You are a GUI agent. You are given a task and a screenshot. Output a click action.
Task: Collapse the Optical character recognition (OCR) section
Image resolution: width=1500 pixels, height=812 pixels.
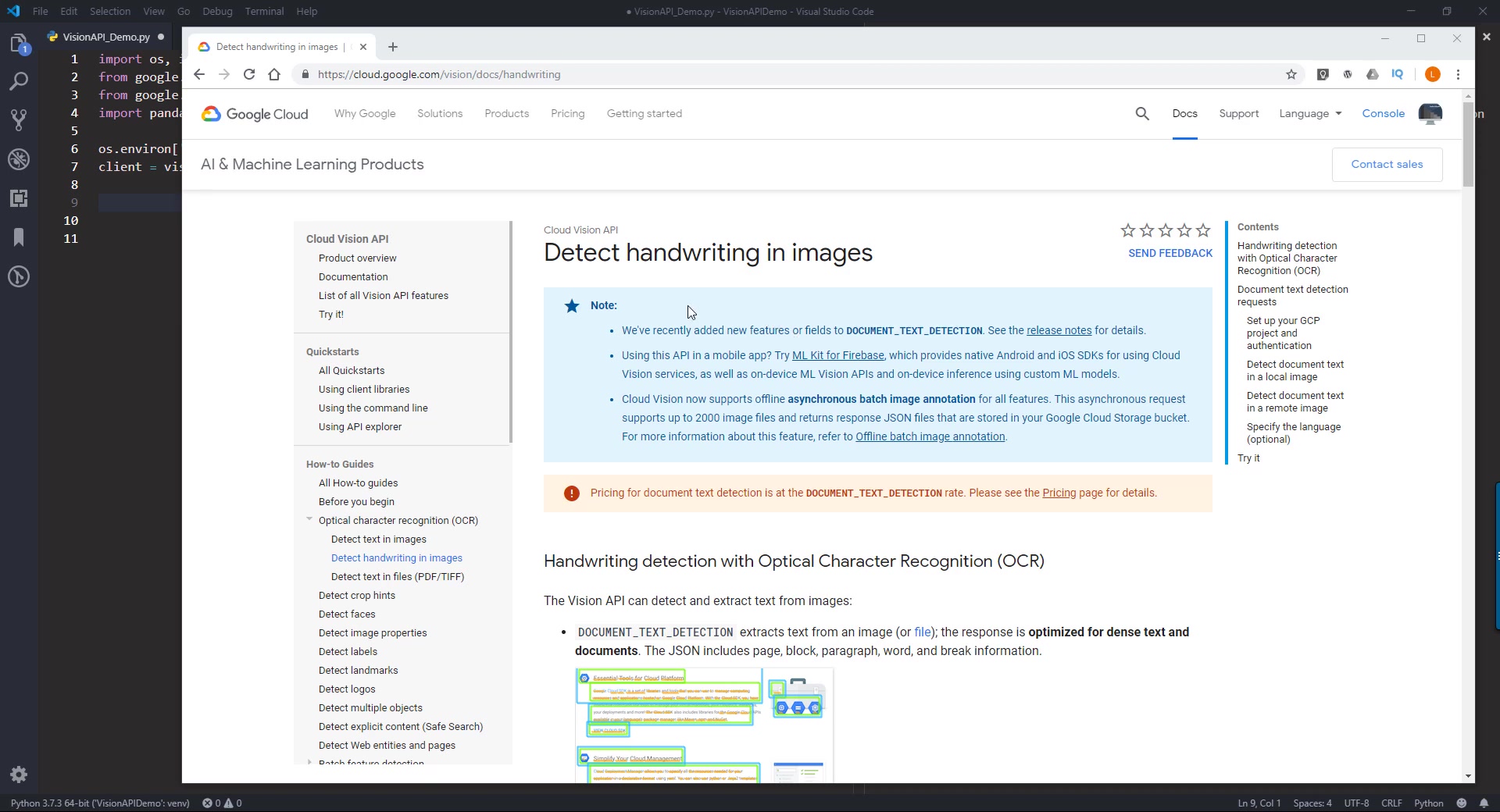309,520
